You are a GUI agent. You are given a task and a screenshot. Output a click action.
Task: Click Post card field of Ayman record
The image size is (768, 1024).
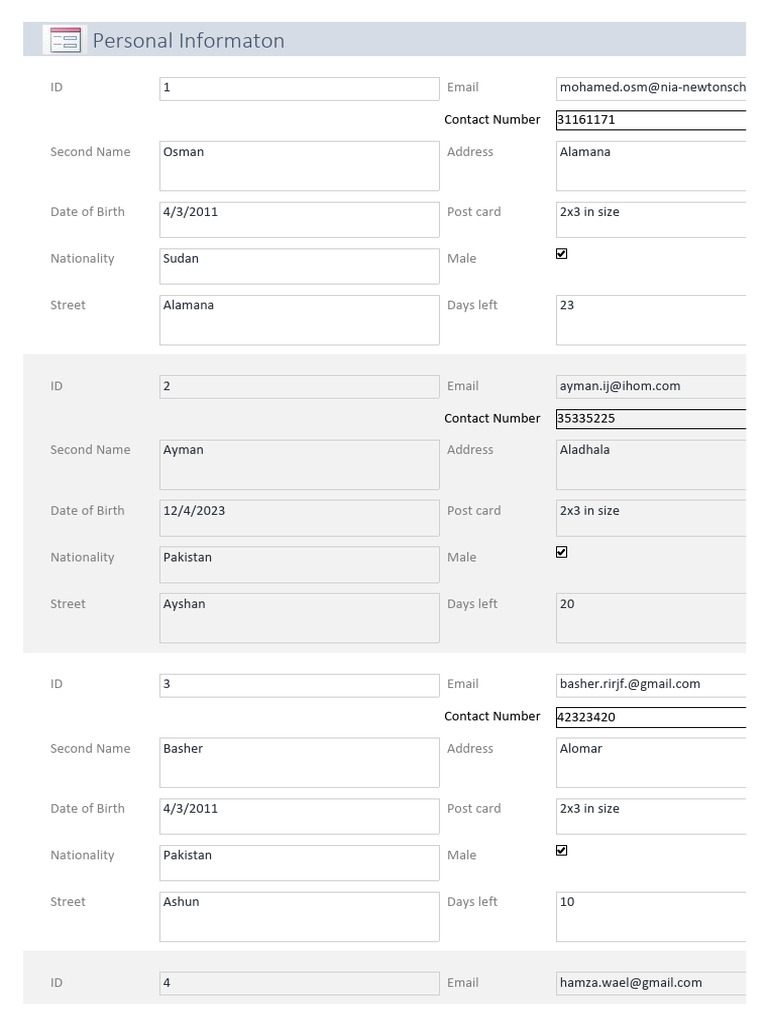[651, 518]
